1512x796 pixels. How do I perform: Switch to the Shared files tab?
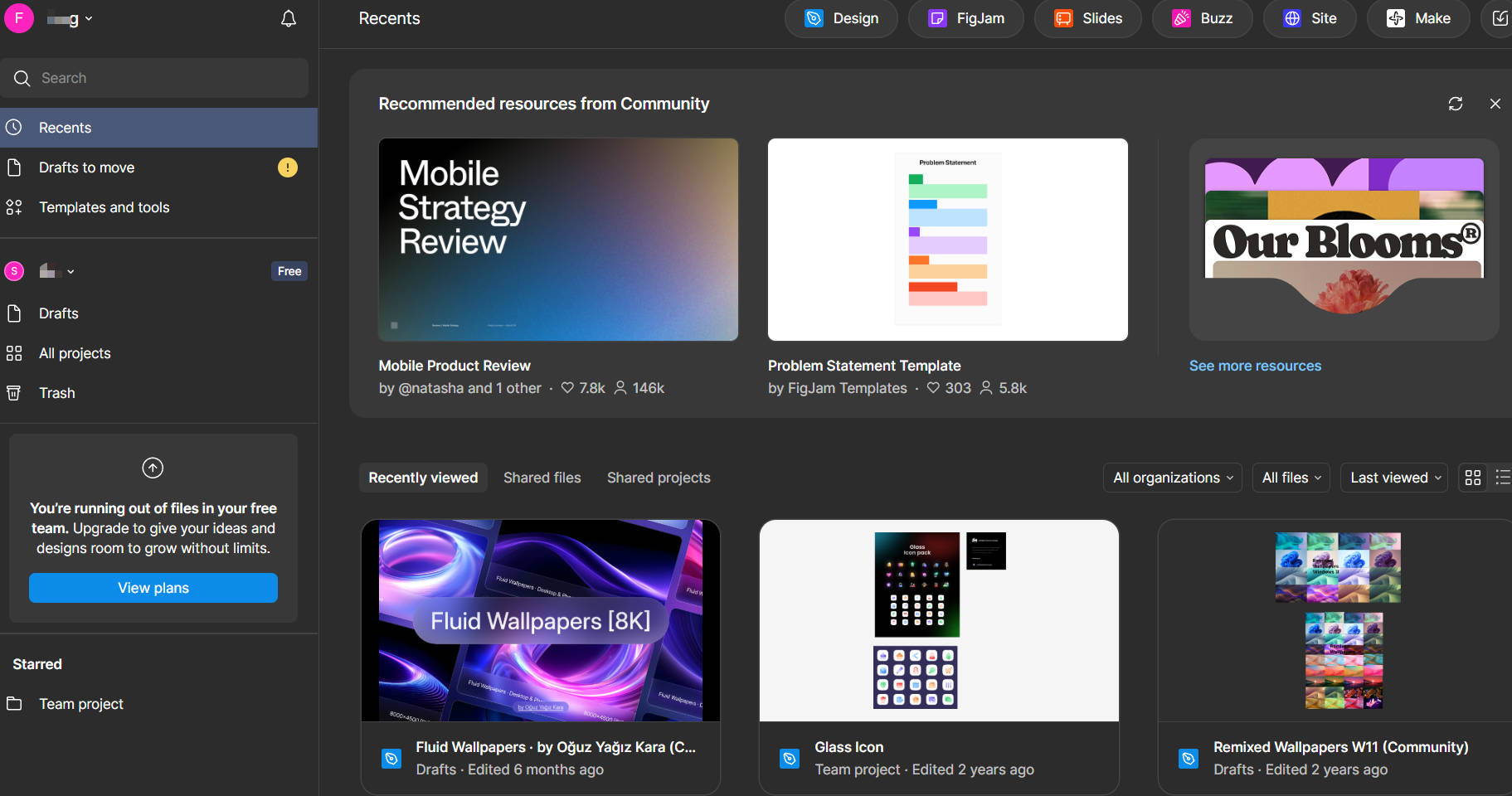click(x=542, y=478)
